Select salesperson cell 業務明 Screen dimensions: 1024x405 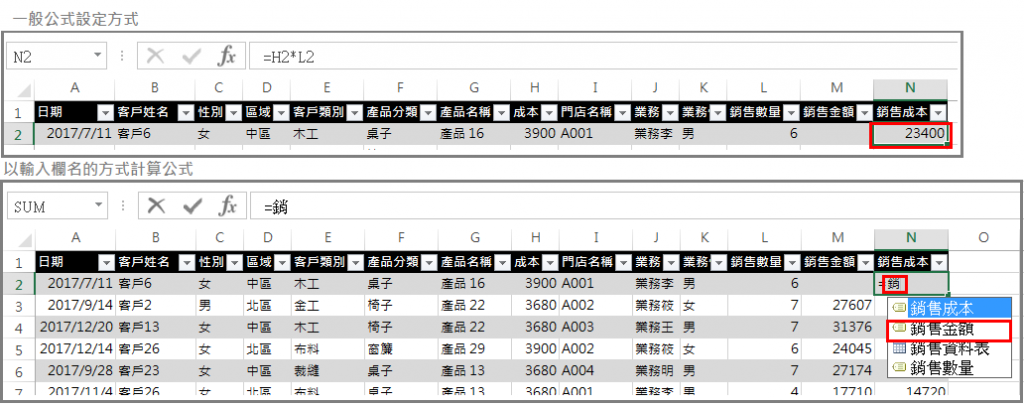click(x=655, y=371)
